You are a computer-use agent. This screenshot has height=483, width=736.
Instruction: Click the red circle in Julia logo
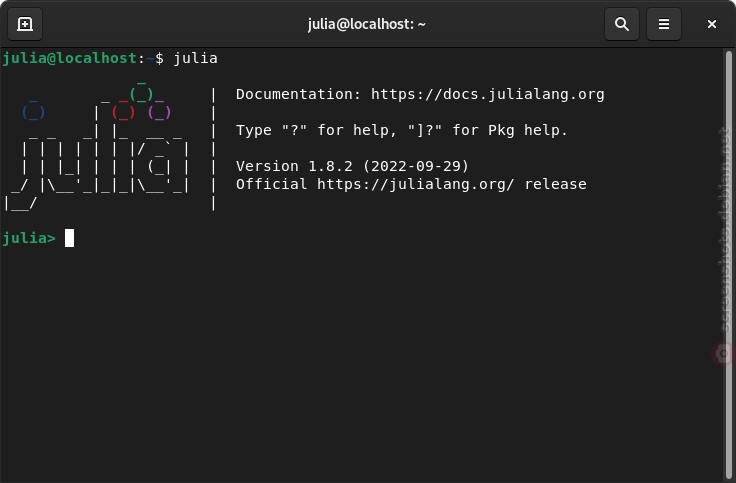[x=123, y=113]
